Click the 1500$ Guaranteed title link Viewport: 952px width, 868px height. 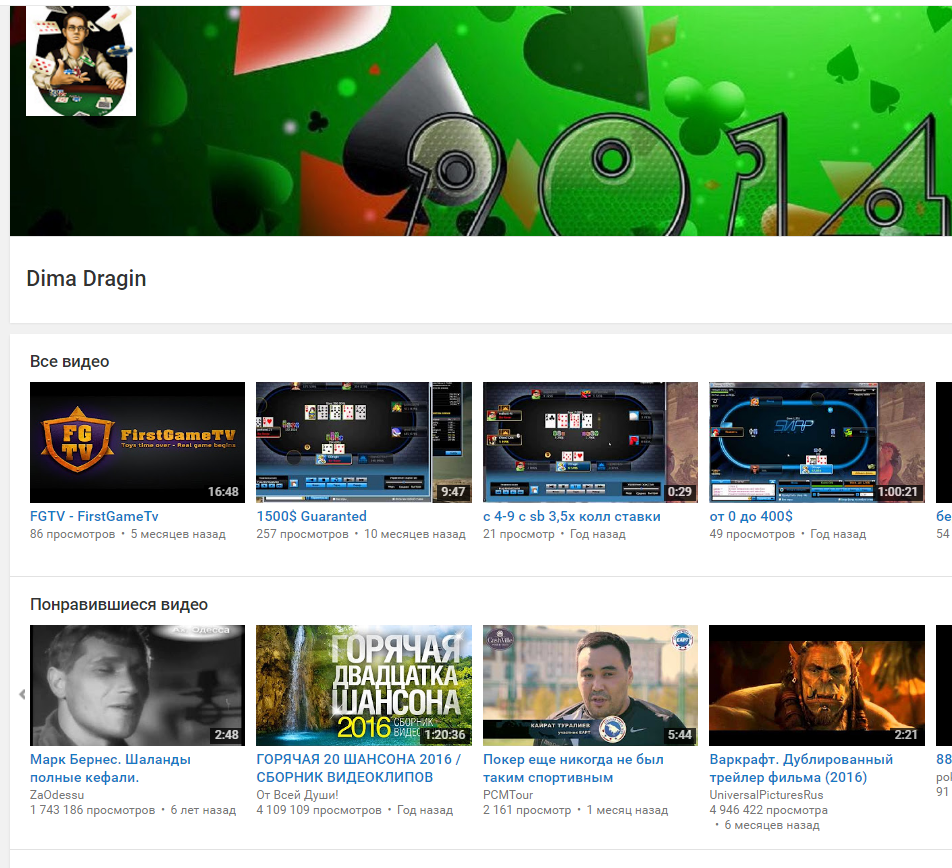point(311,517)
